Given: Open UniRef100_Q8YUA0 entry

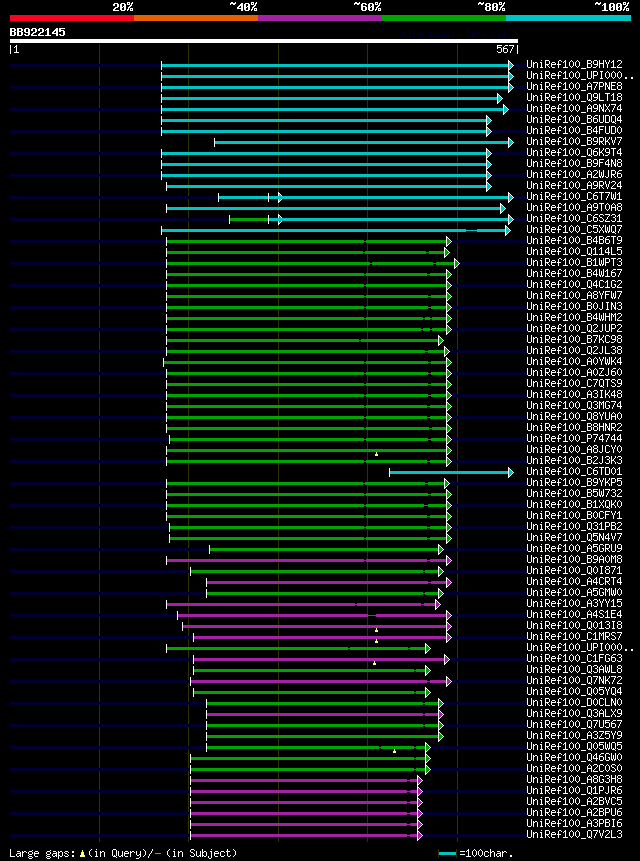Looking at the screenshot, I should (x=574, y=416).
